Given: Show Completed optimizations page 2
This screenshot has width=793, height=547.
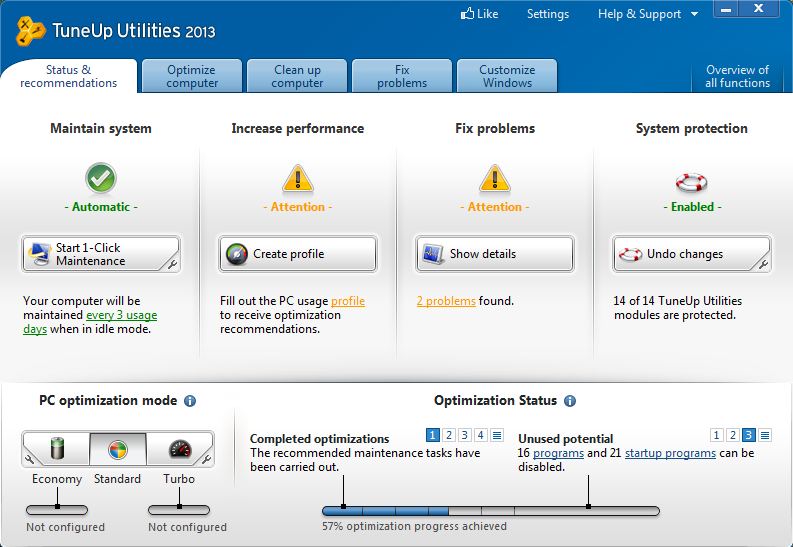Looking at the screenshot, I should [449, 435].
